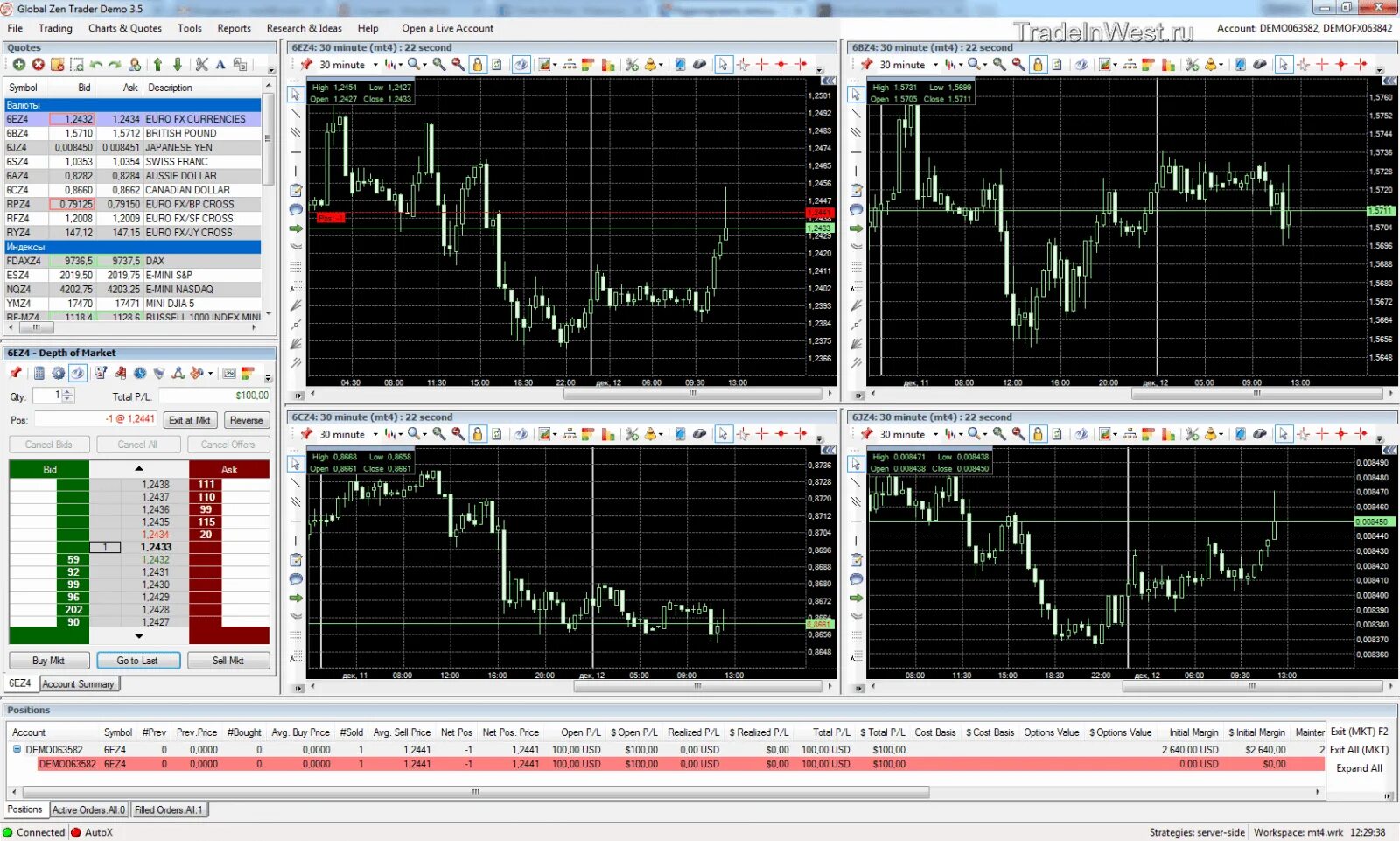Screen dimensions: 1400x841
Task: Switch to the Filled Orders All:1 tab
Action: point(168,810)
